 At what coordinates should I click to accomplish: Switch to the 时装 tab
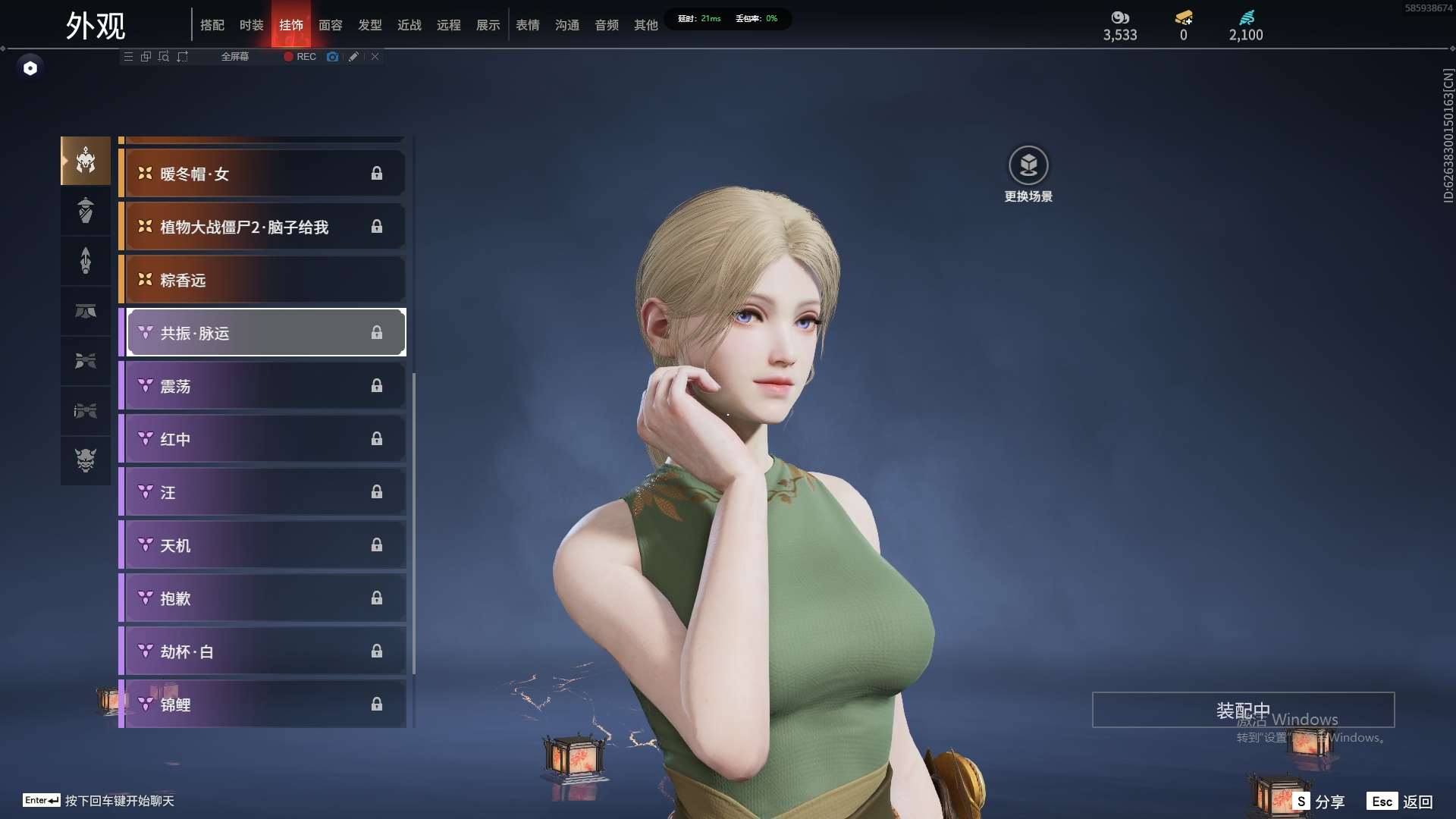(251, 24)
